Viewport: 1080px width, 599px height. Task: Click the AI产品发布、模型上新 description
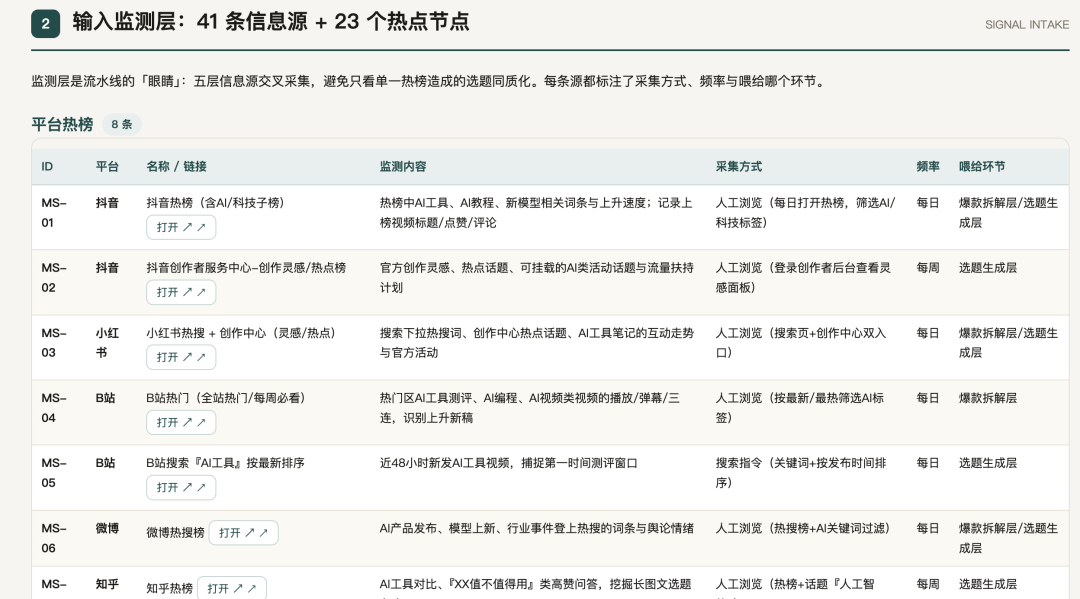tap(537, 528)
